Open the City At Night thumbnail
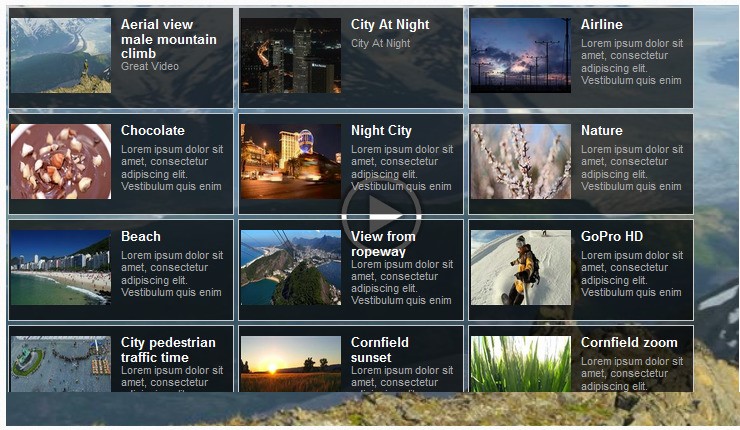This screenshot has width=740, height=430. pyautogui.click(x=291, y=56)
